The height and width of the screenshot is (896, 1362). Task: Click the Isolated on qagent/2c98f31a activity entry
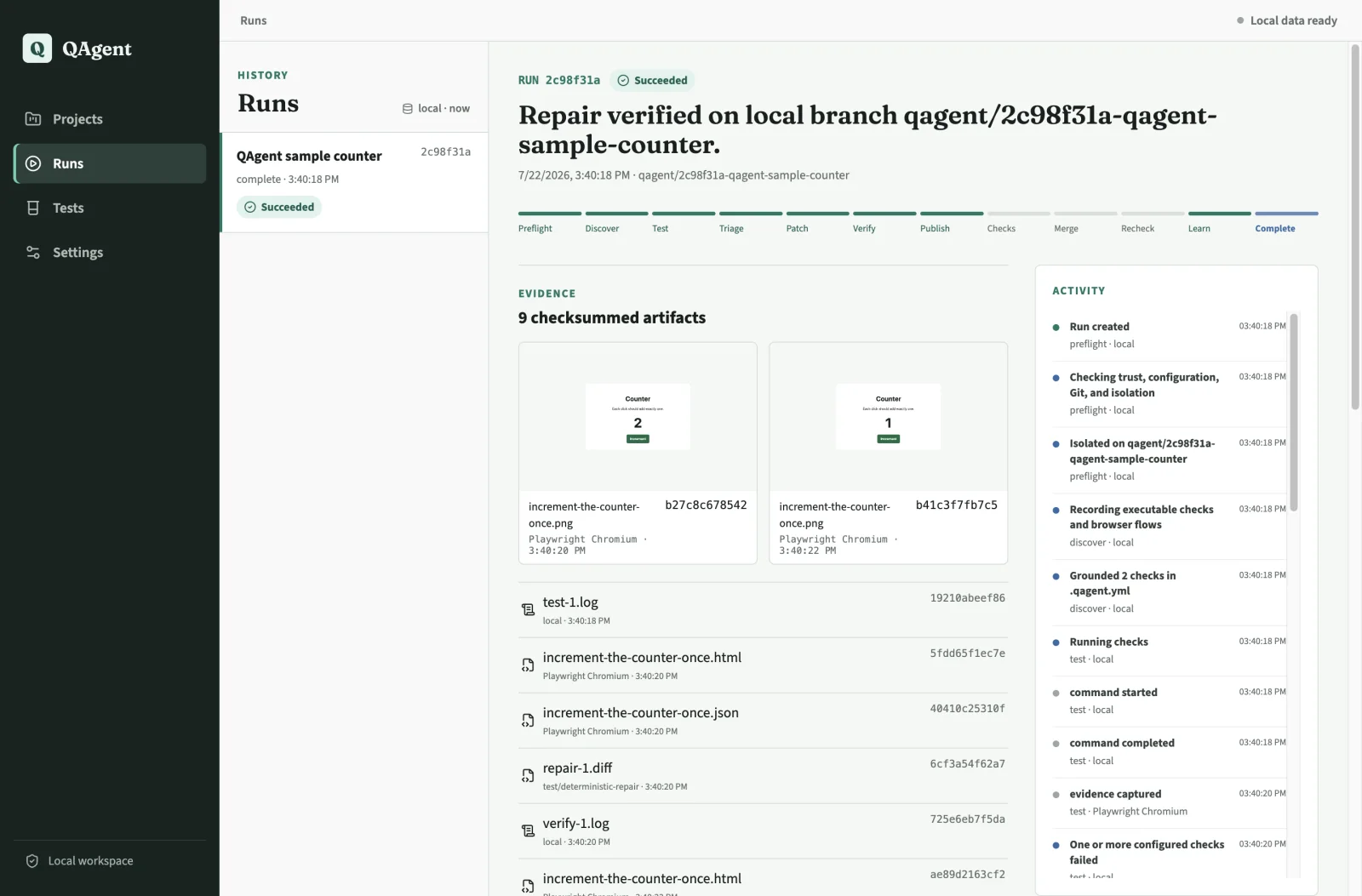[1169, 459]
